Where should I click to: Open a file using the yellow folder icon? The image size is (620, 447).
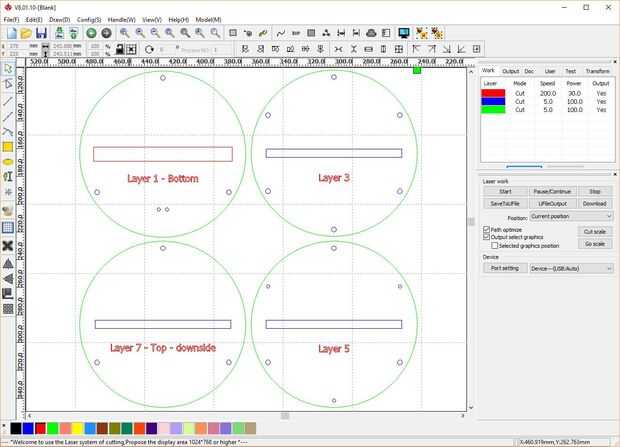point(26,33)
